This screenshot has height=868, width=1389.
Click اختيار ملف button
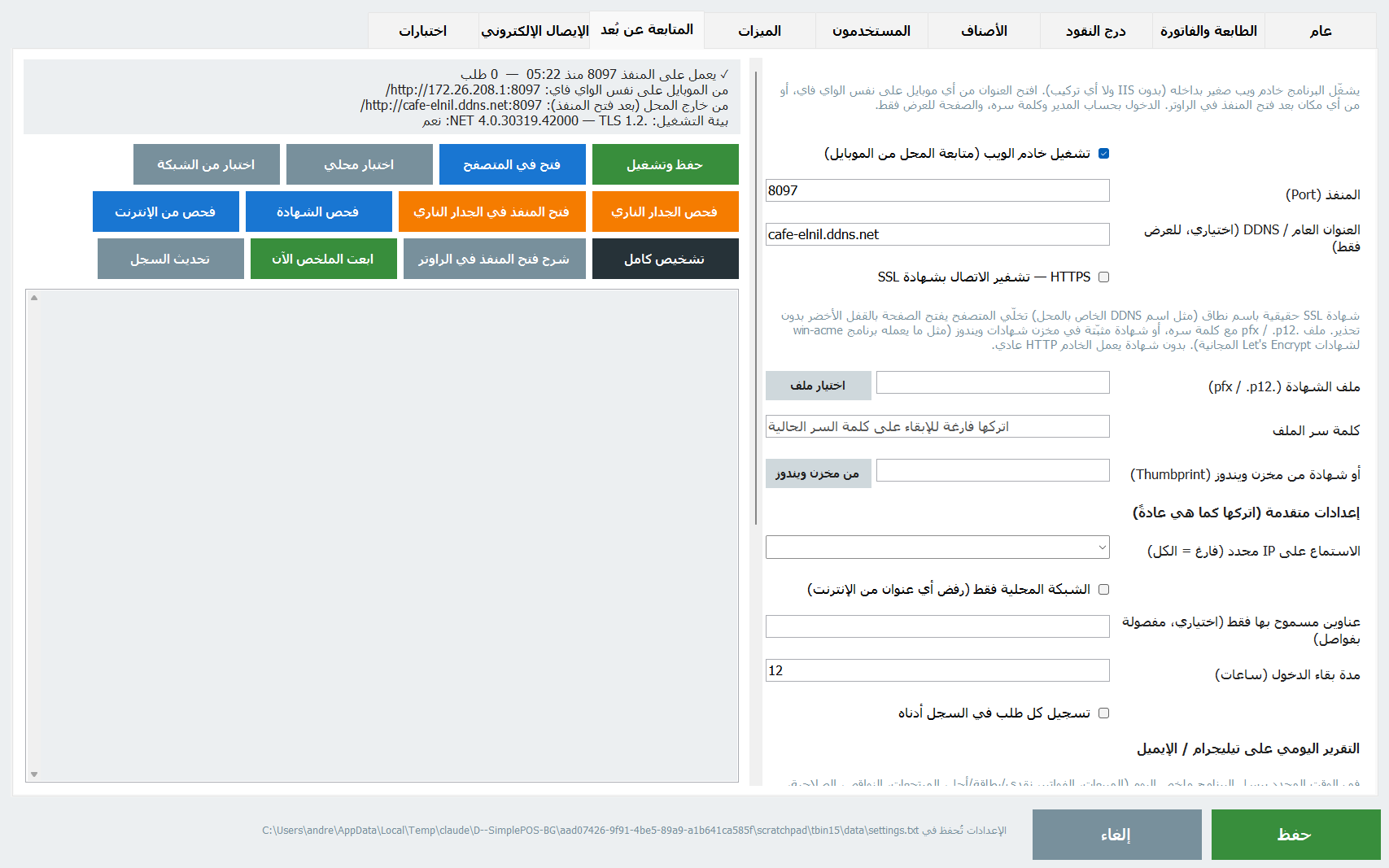[819, 386]
